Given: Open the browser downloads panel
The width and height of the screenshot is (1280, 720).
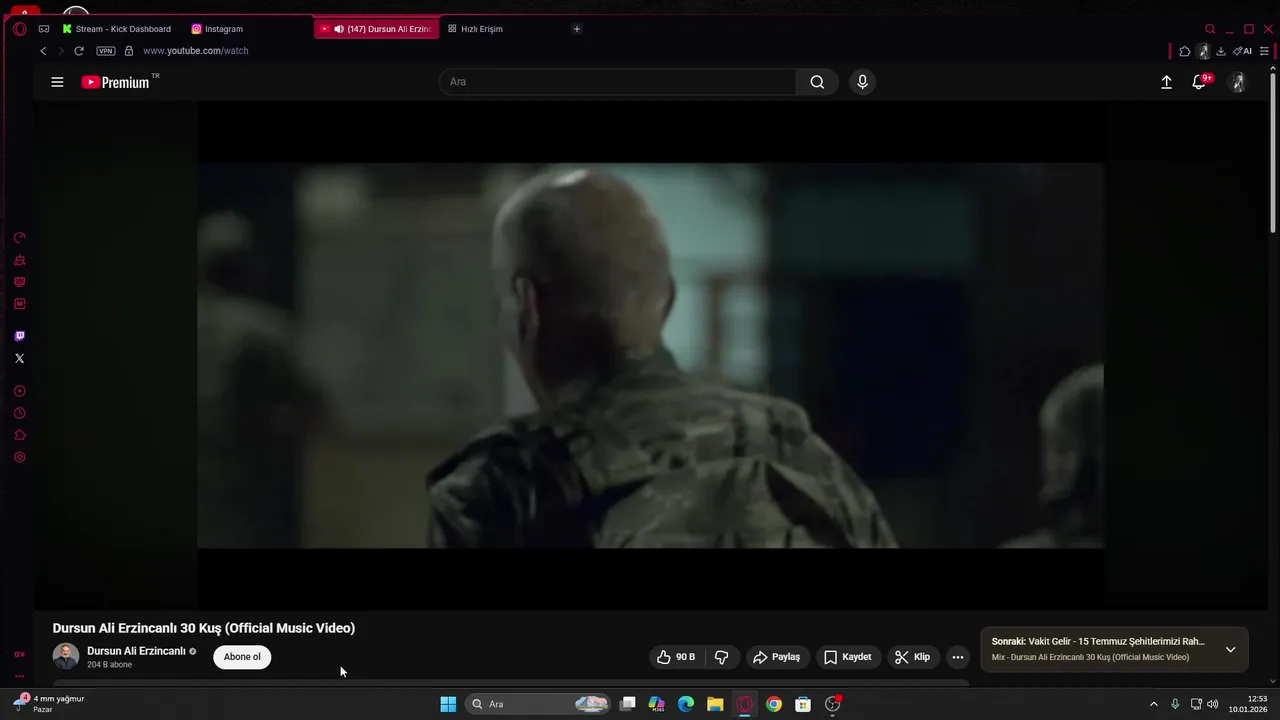Looking at the screenshot, I should click(1221, 51).
